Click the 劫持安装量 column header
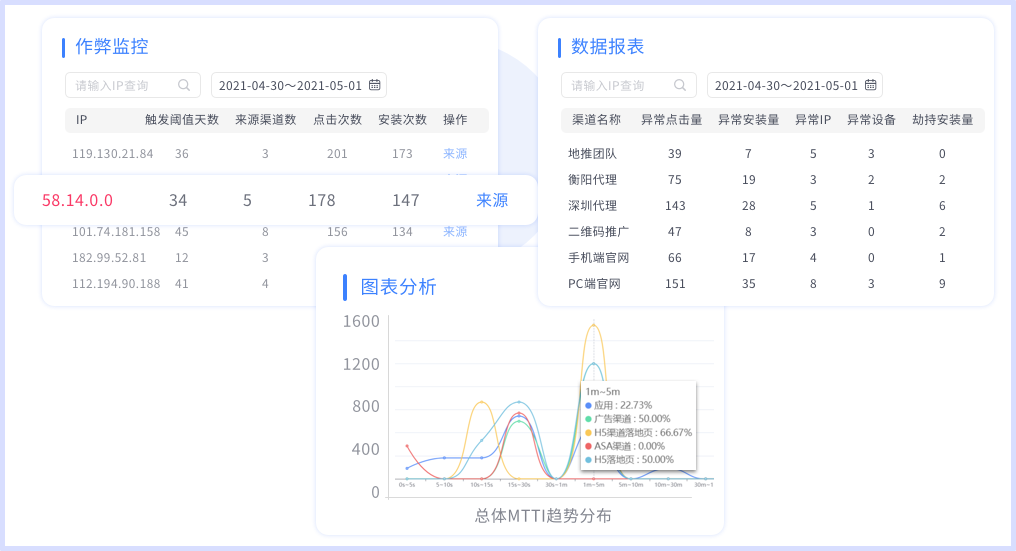 click(943, 120)
